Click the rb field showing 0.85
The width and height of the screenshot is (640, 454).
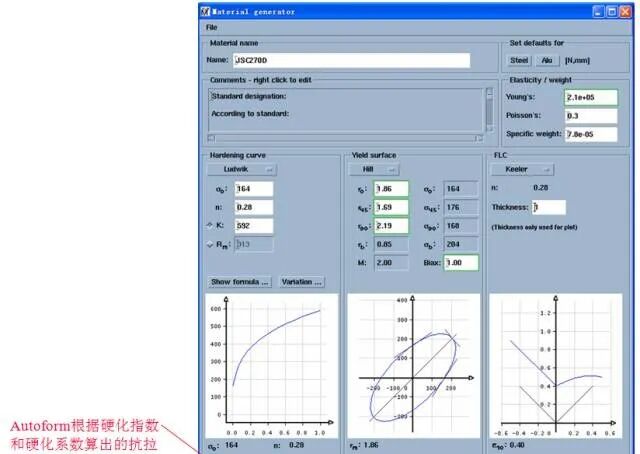coord(391,244)
